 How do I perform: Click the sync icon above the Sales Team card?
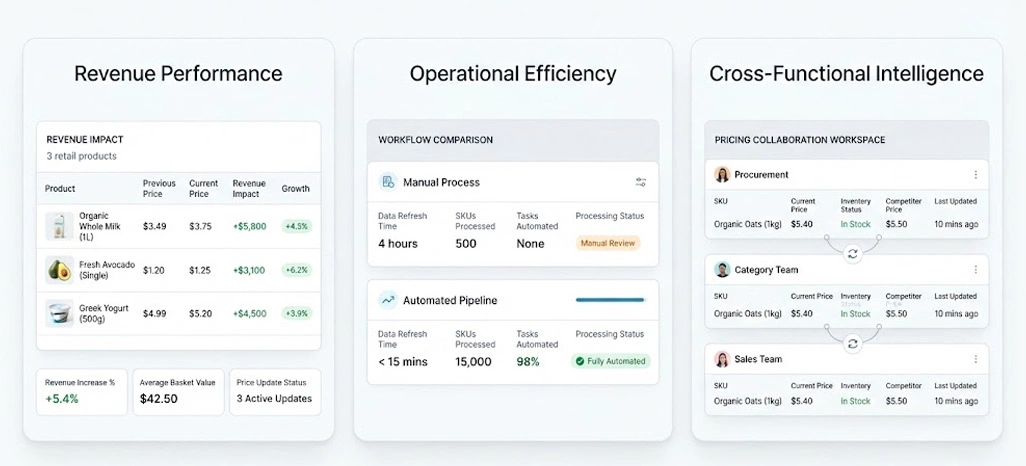[853, 343]
